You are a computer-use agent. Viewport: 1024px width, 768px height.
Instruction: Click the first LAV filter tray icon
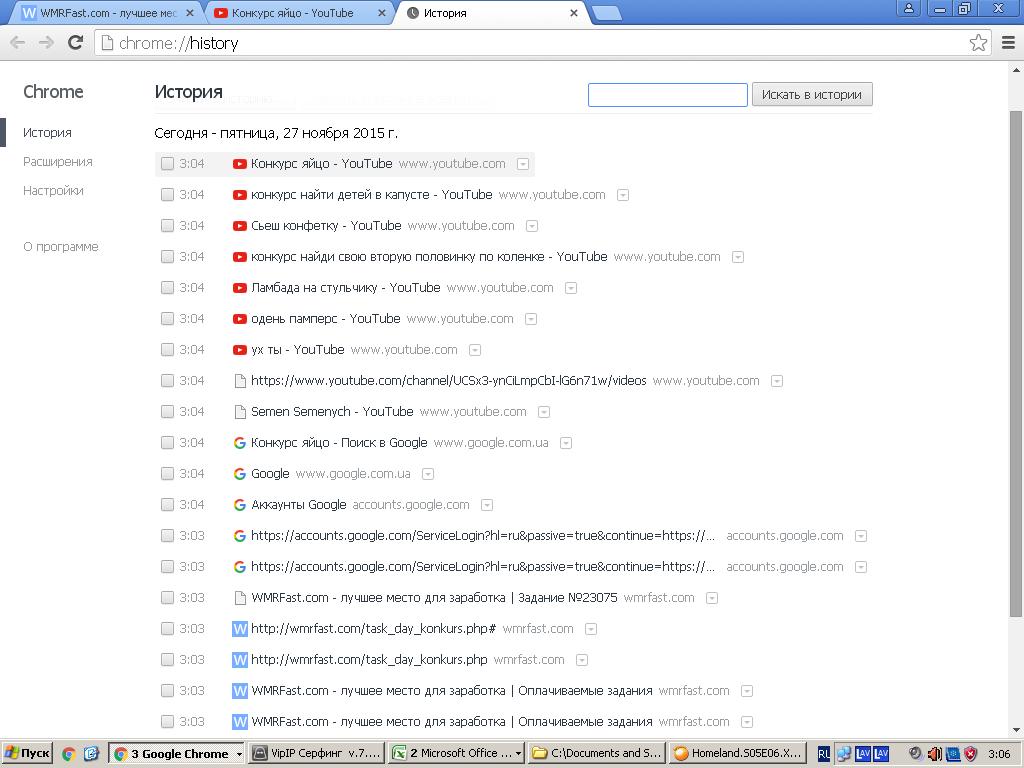[x=863, y=754]
